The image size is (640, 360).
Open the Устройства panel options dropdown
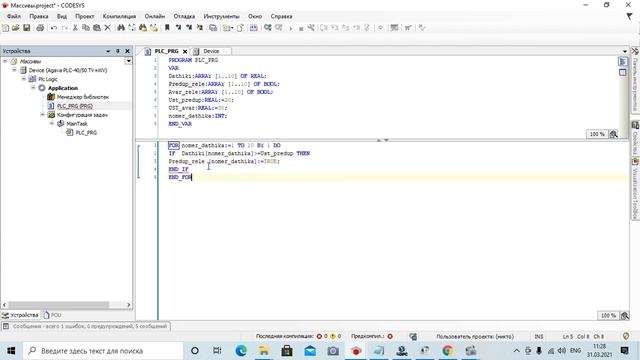coord(108,51)
